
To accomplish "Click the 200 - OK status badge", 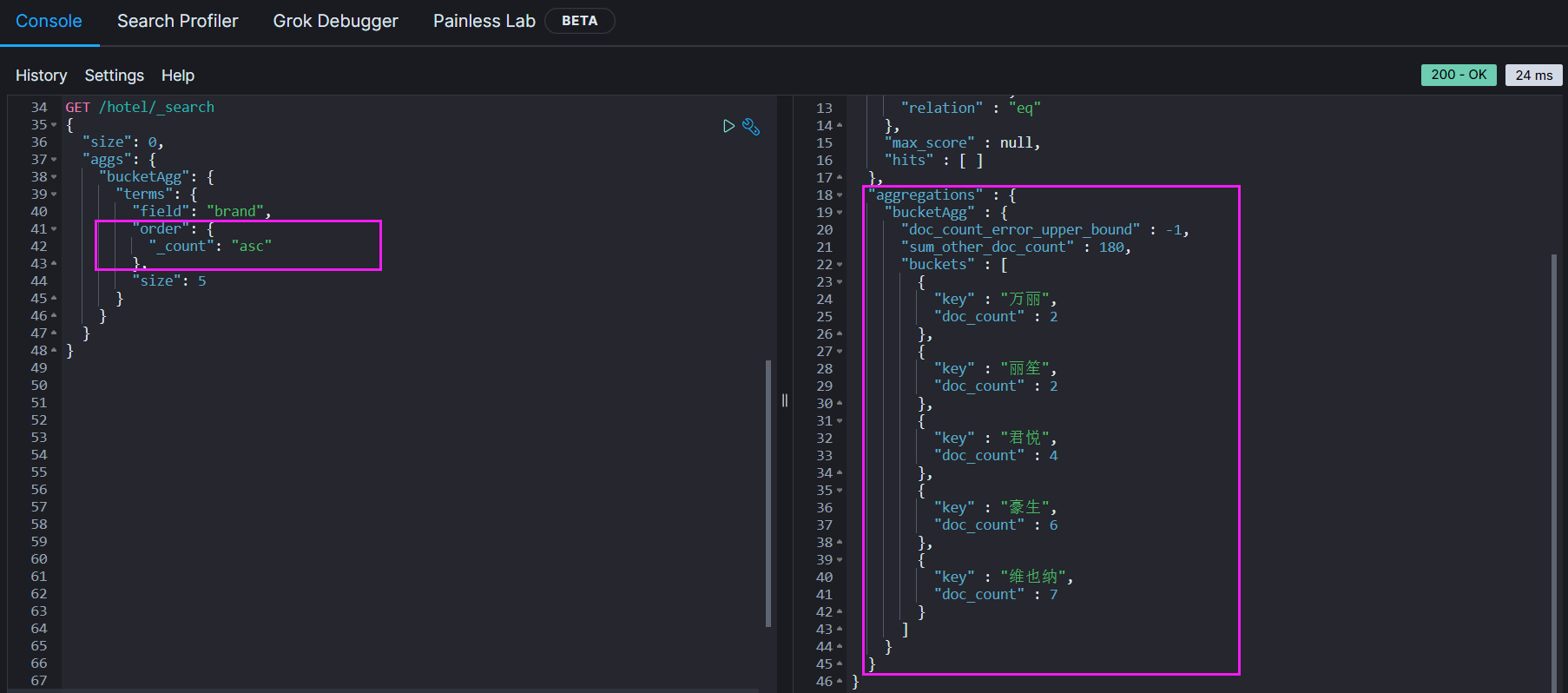I will tap(1459, 75).
